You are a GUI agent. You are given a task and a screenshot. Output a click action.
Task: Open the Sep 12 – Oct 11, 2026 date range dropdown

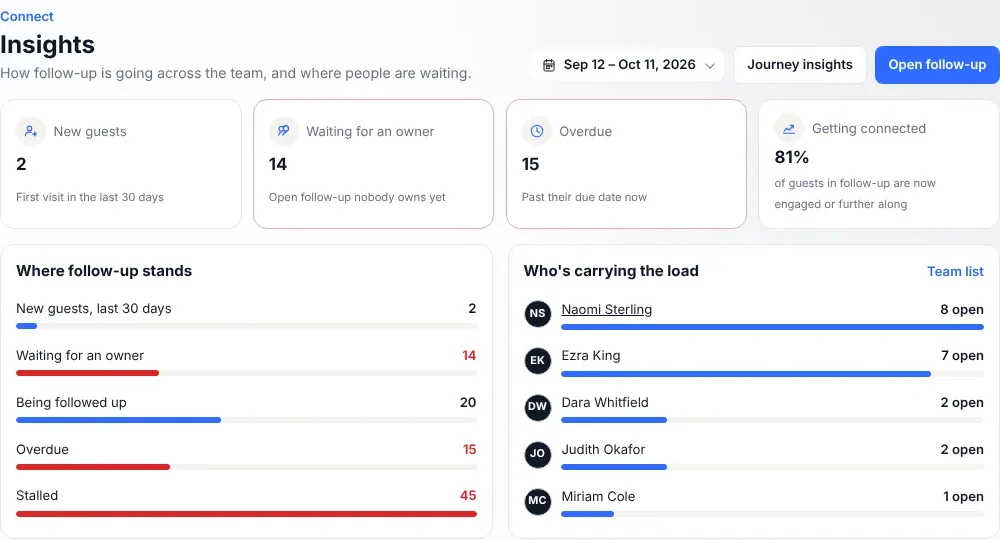coord(626,64)
